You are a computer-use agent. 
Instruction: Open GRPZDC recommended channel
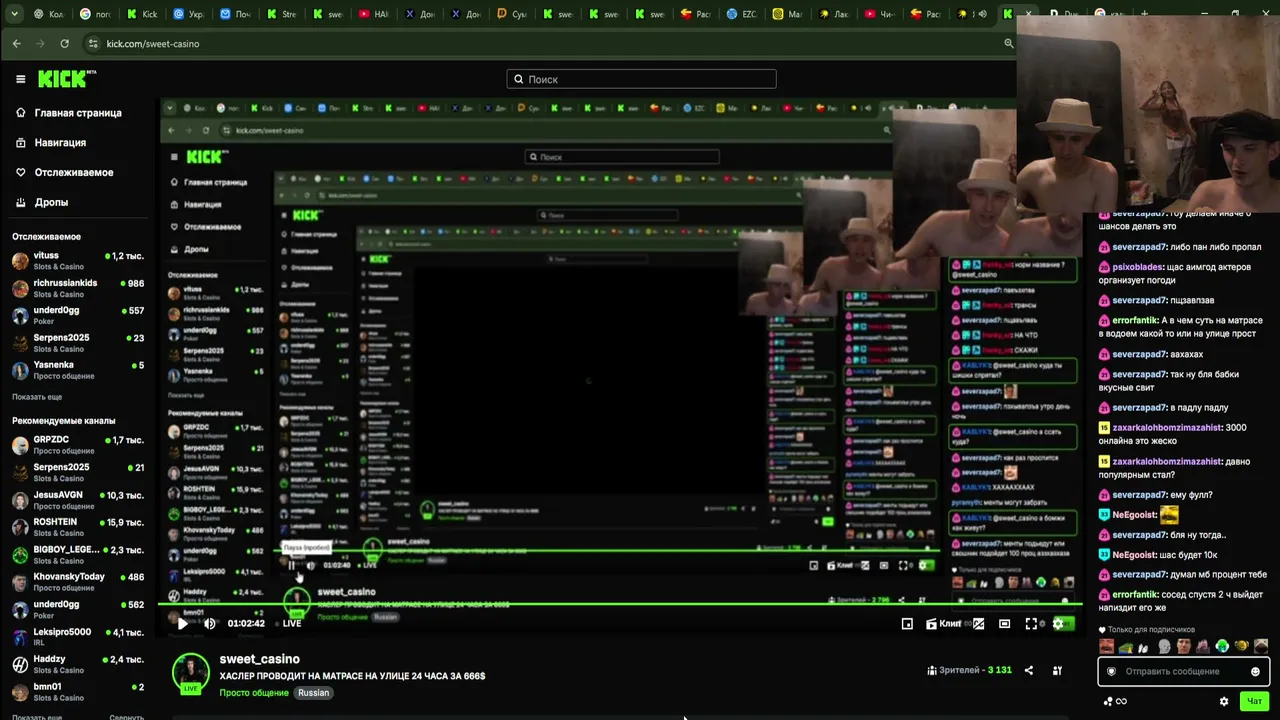click(78, 445)
